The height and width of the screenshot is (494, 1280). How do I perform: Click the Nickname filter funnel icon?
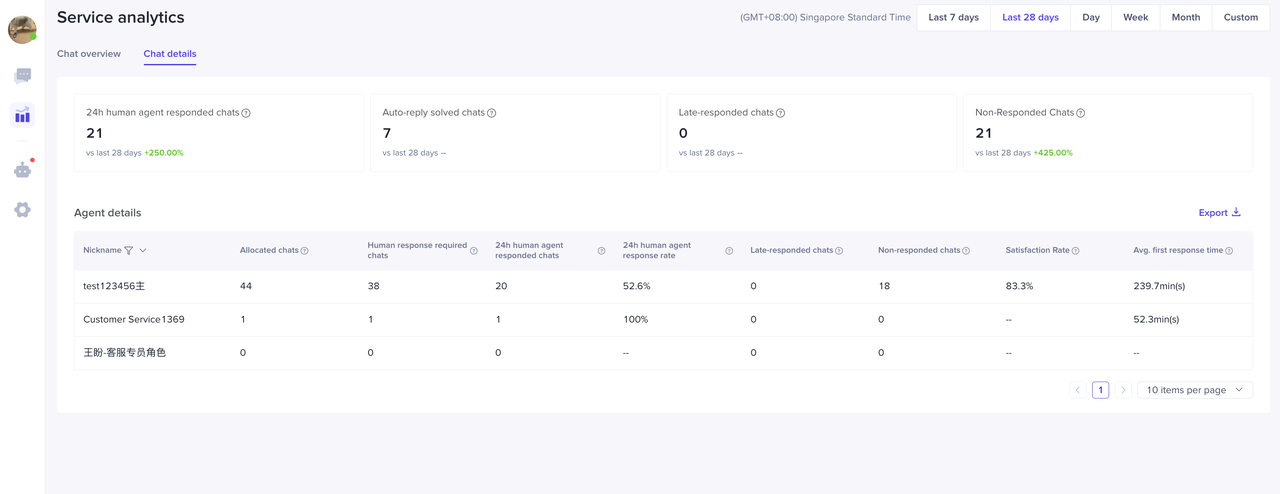129,251
